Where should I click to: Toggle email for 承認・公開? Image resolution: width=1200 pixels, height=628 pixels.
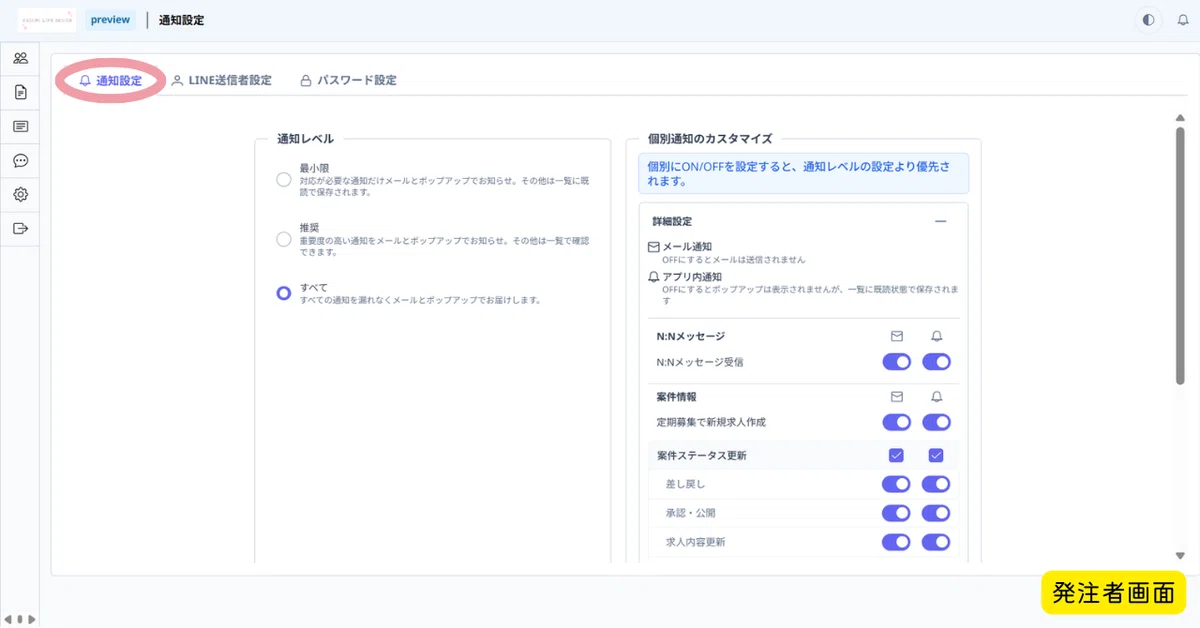[896, 513]
